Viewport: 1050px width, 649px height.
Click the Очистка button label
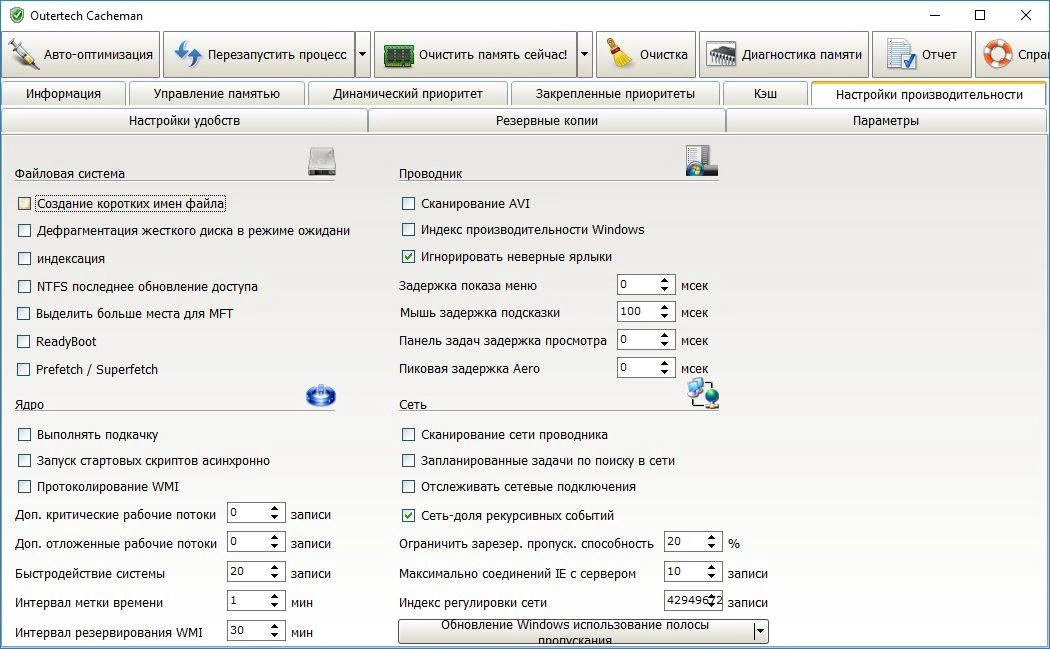pyautogui.click(x=664, y=55)
